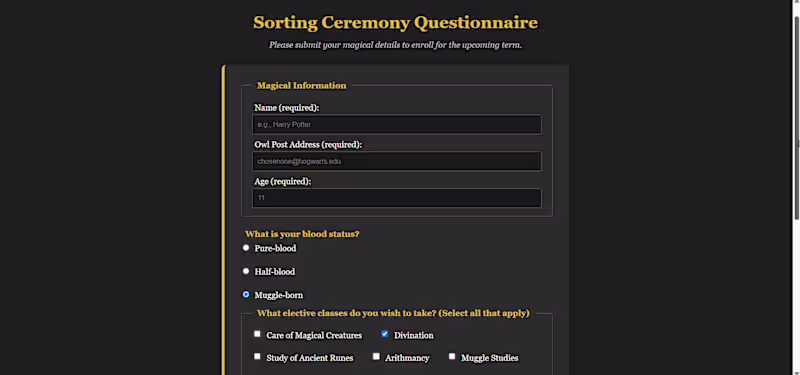Click the page vertical scrollbar thumb
The image size is (800, 375).
[796, 117]
